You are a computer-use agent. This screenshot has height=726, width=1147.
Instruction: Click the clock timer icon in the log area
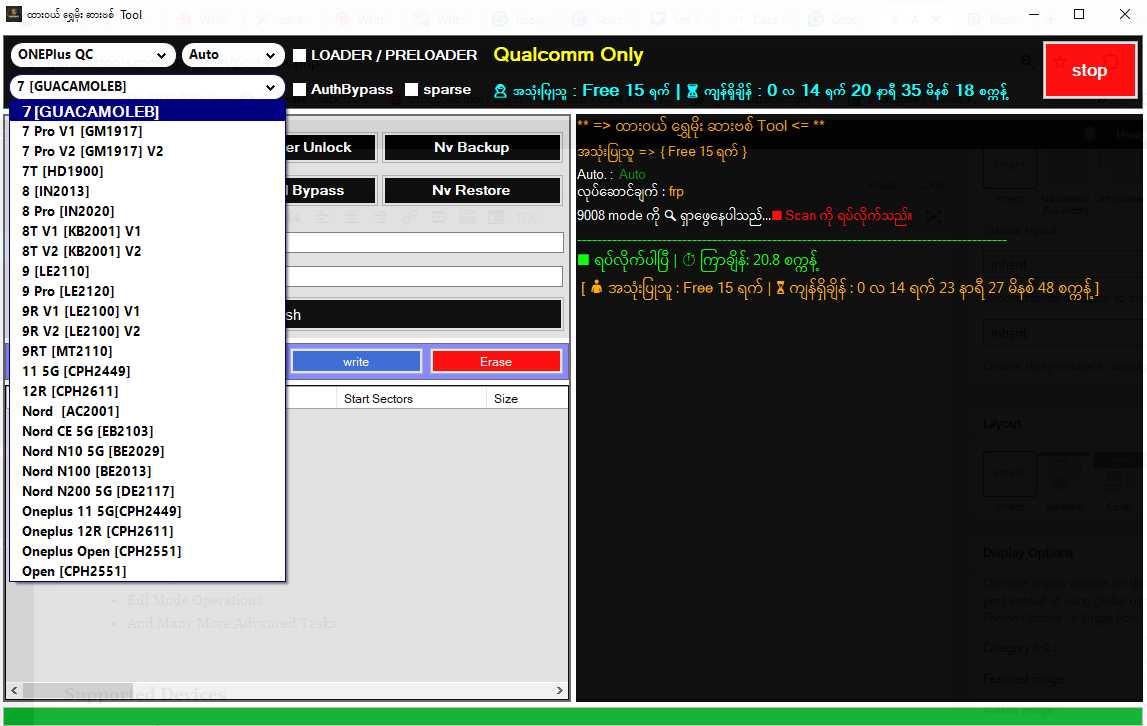(x=689, y=260)
